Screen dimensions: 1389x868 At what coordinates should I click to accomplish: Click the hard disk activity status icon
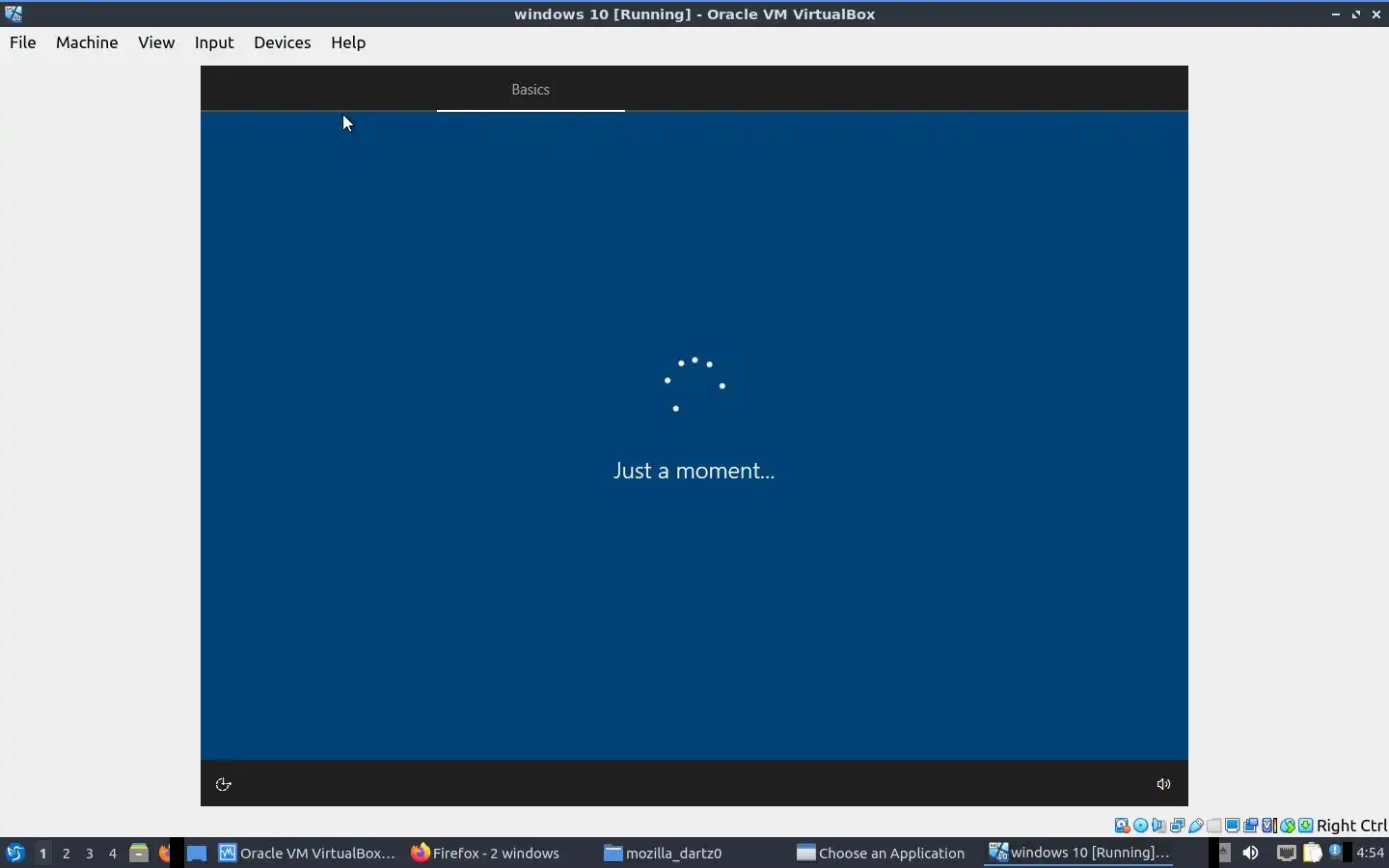pos(1122,826)
